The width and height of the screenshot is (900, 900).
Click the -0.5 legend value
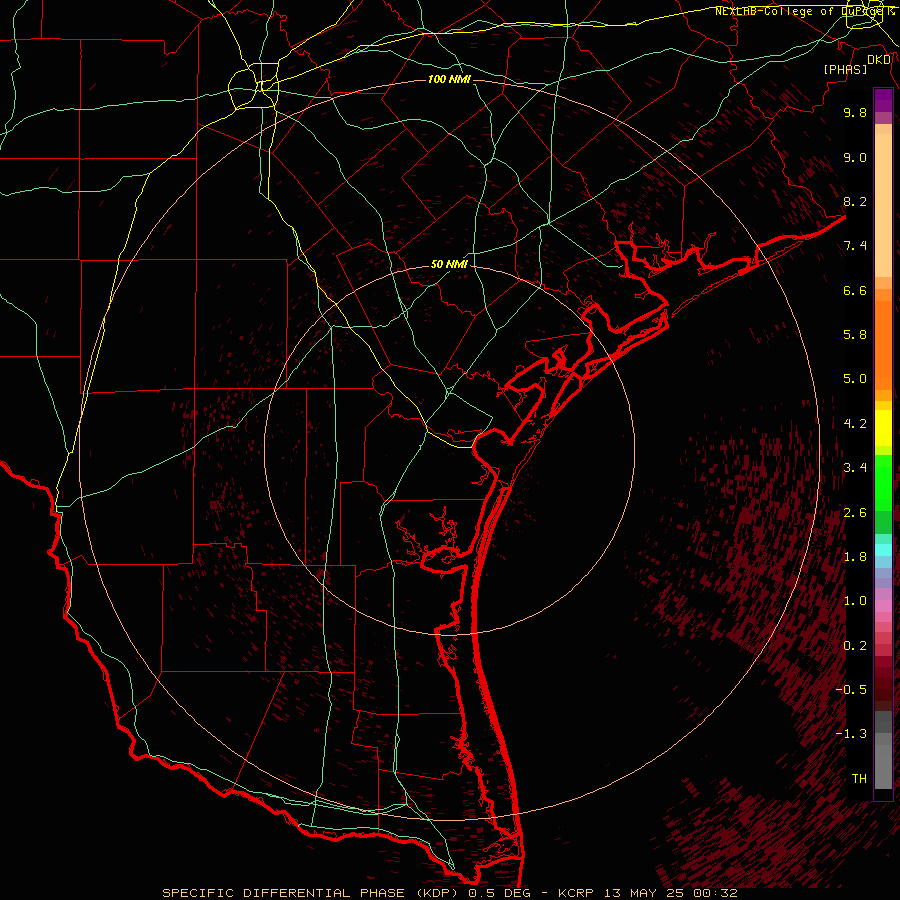(851, 690)
